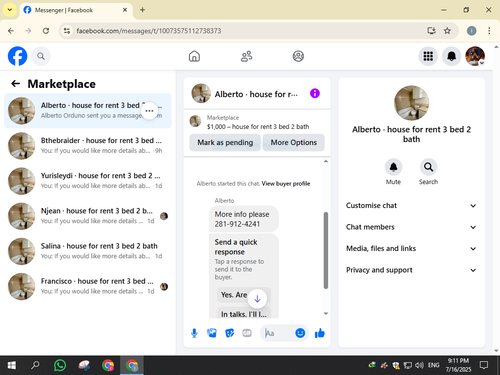The width and height of the screenshot is (500, 375).
Task: Open the Facebook search magnifier
Action: pyautogui.click(x=41, y=56)
